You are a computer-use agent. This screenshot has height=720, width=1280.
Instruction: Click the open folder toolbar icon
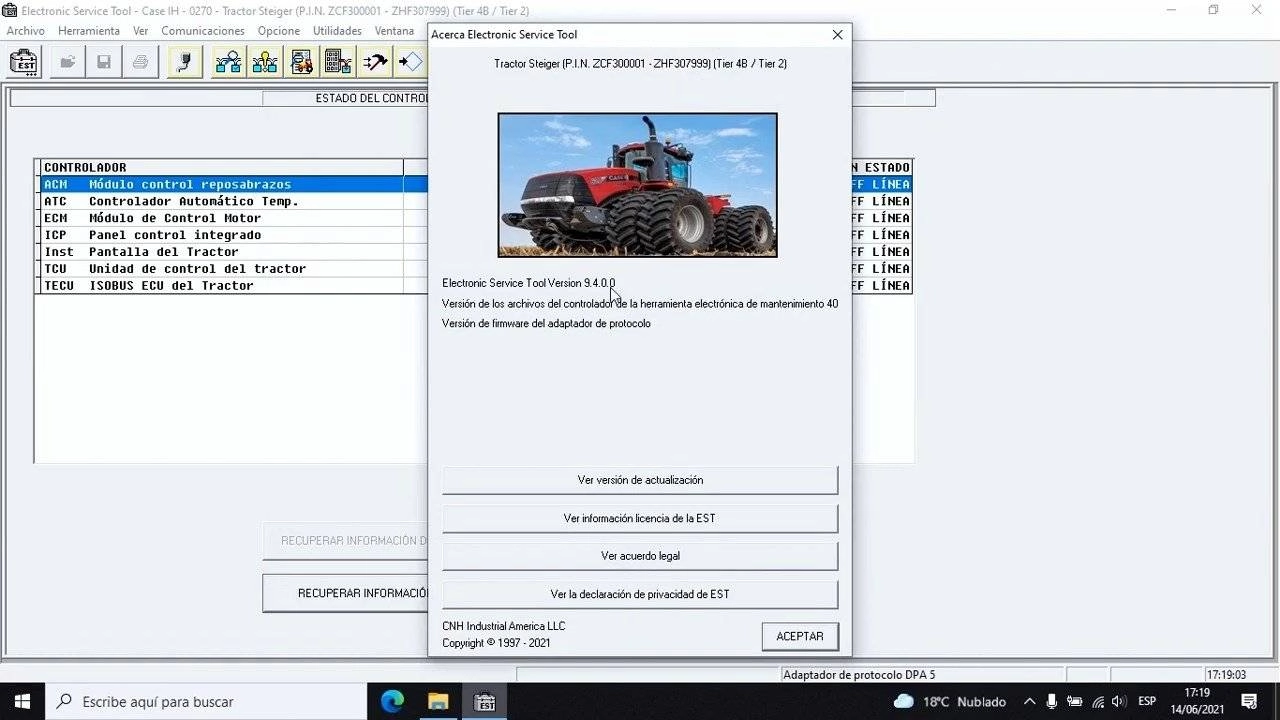click(x=67, y=62)
